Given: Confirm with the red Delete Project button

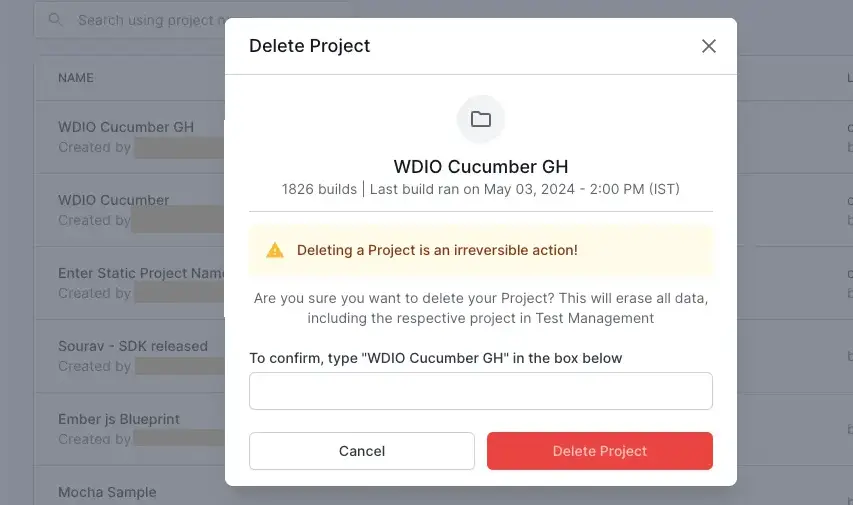Looking at the screenshot, I should [599, 451].
